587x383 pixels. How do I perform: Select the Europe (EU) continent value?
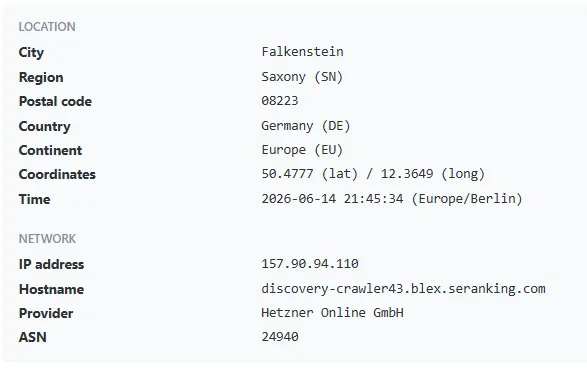pyautogui.click(x=302, y=150)
